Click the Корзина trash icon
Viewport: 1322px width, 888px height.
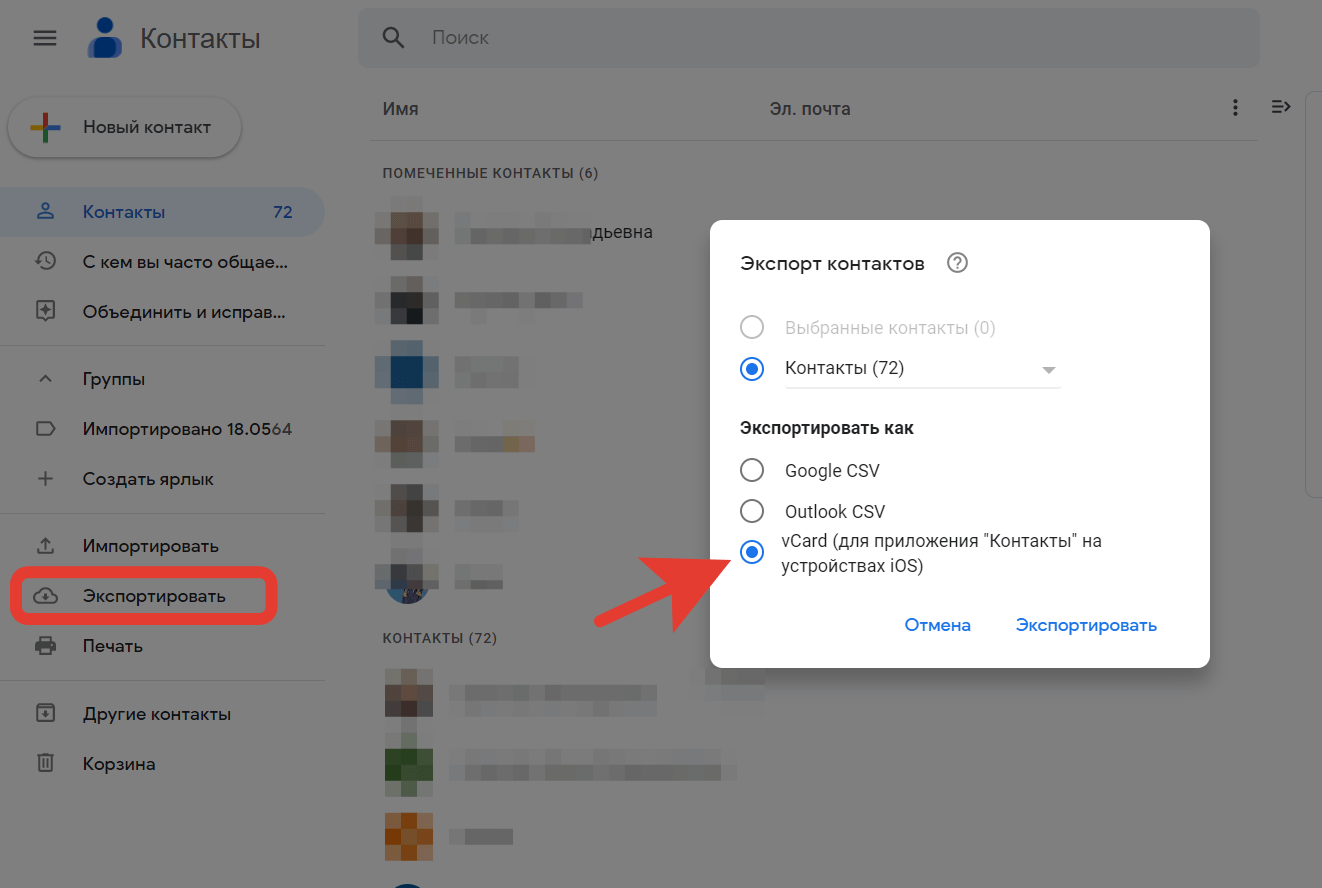click(x=45, y=763)
